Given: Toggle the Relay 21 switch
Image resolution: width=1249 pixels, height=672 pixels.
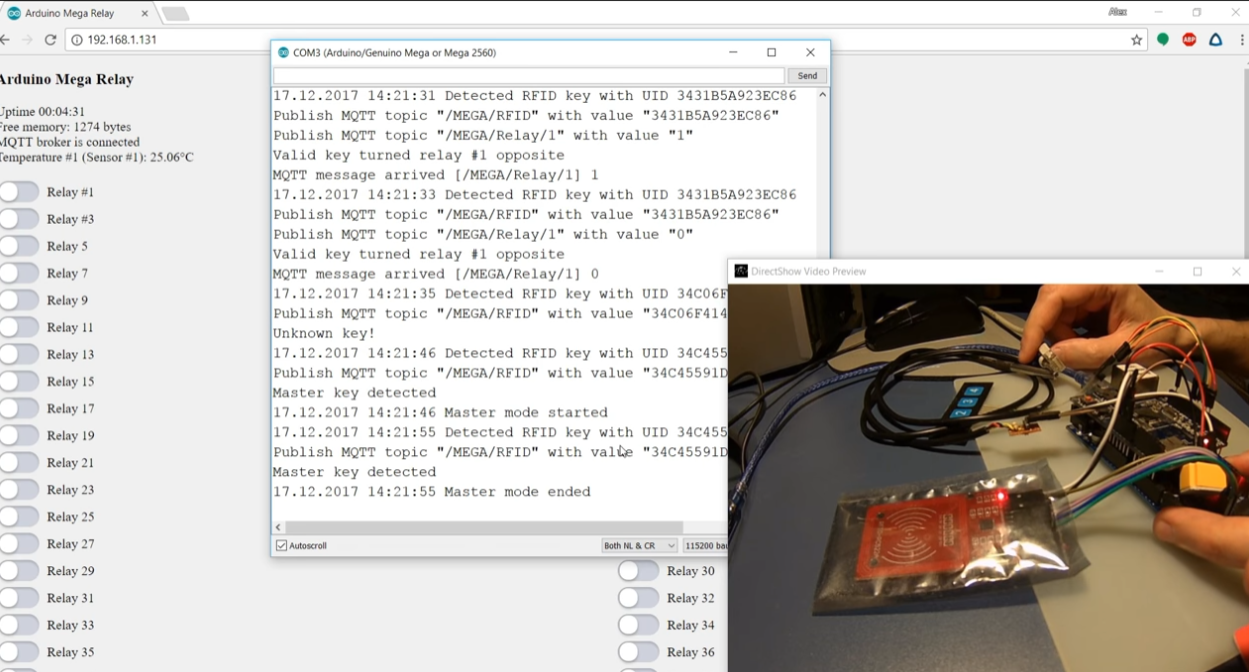Looking at the screenshot, I should coord(19,462).
